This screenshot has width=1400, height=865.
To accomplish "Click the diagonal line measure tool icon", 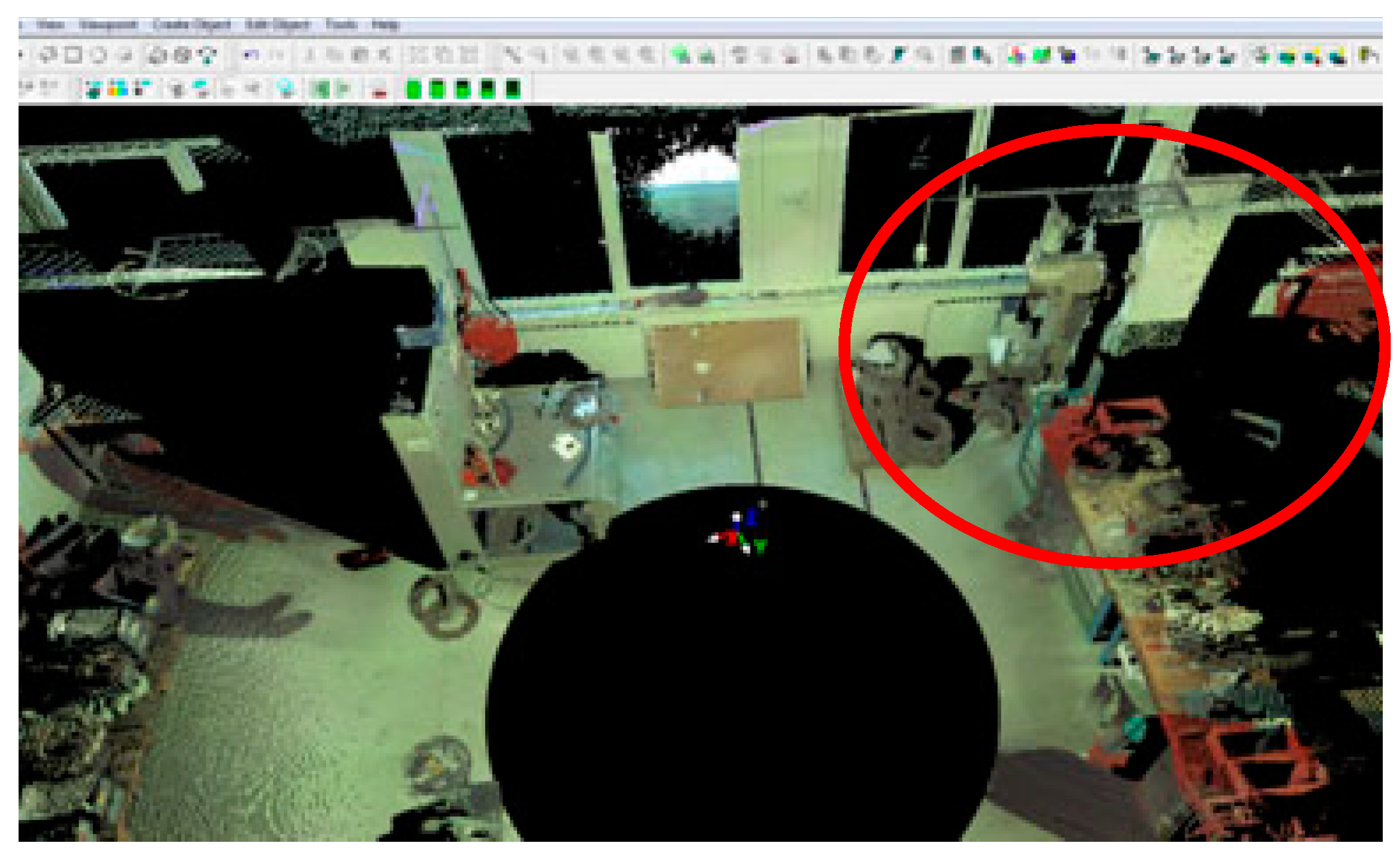I will pos(512,56).
